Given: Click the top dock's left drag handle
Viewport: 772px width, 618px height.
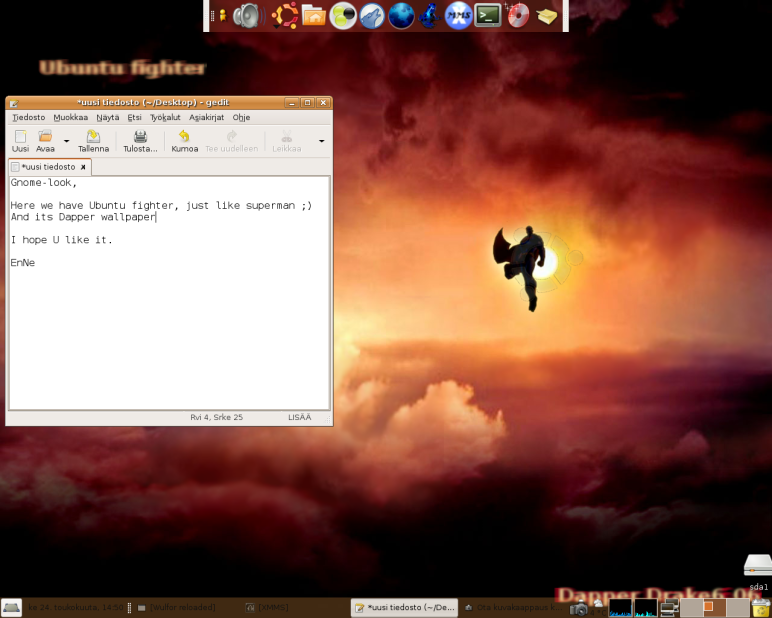Looking at the screenshot, I should point(212,16).
